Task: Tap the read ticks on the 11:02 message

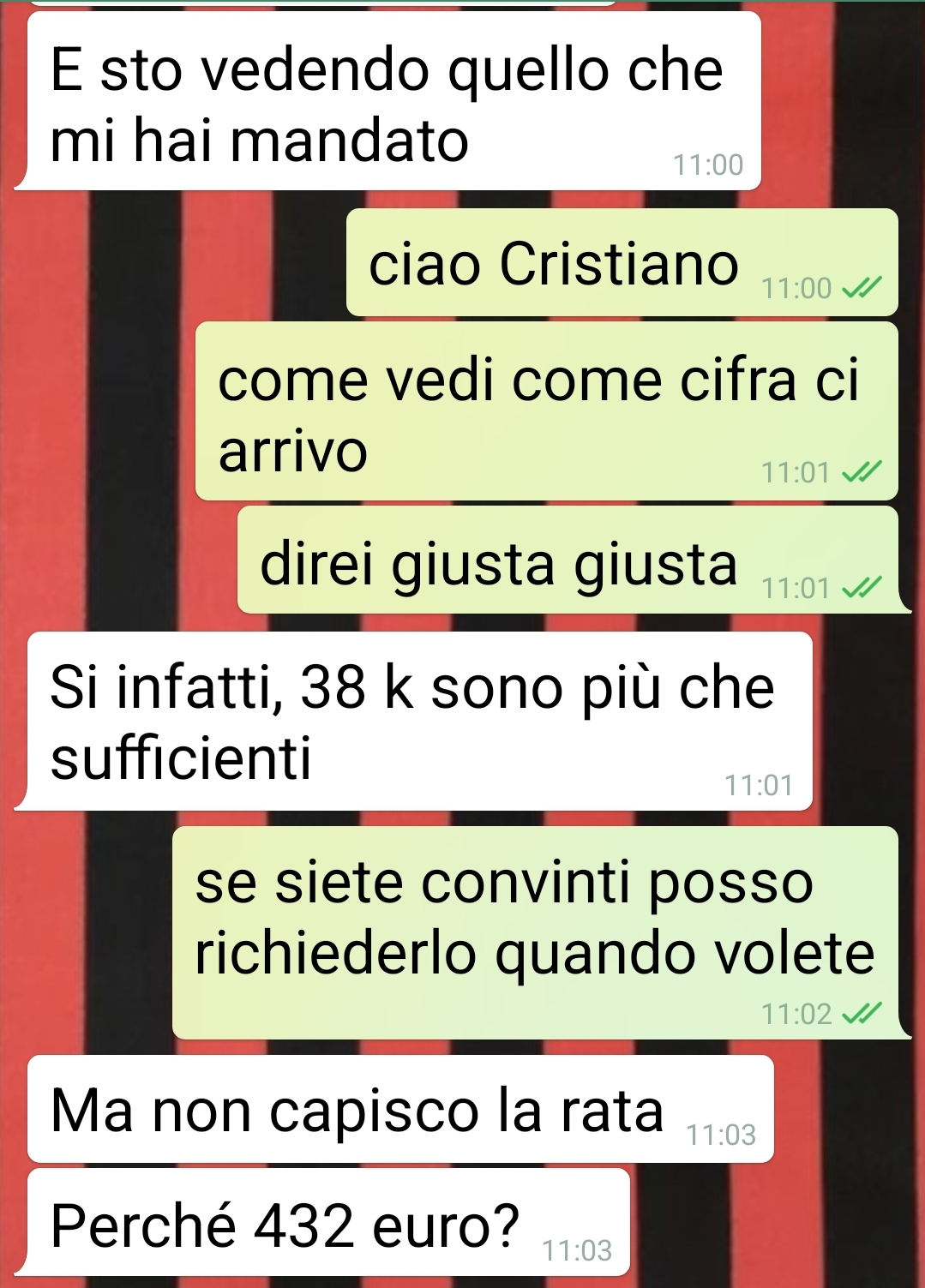Action: pyautogui.click(x=862, y=1014)
